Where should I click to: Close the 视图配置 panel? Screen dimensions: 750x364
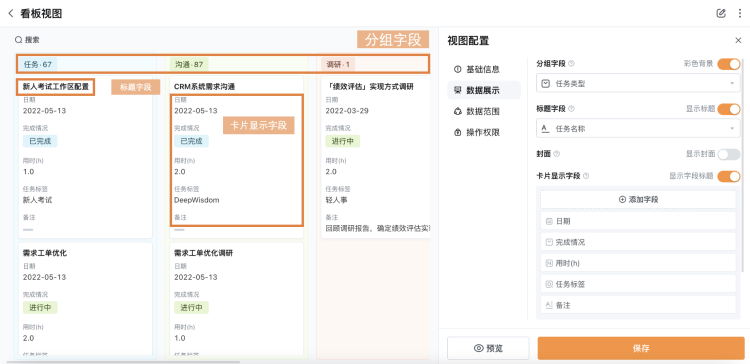739,41
